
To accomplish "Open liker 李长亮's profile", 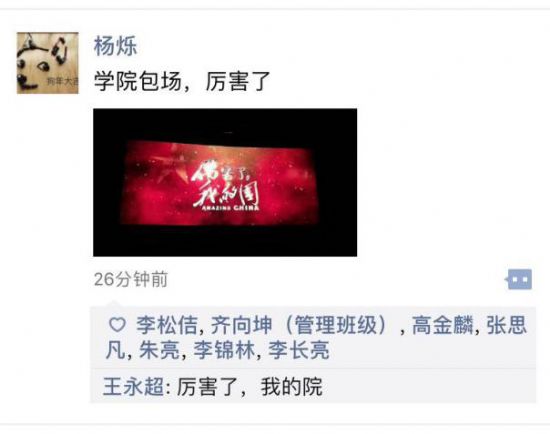I will click(299, 350).
